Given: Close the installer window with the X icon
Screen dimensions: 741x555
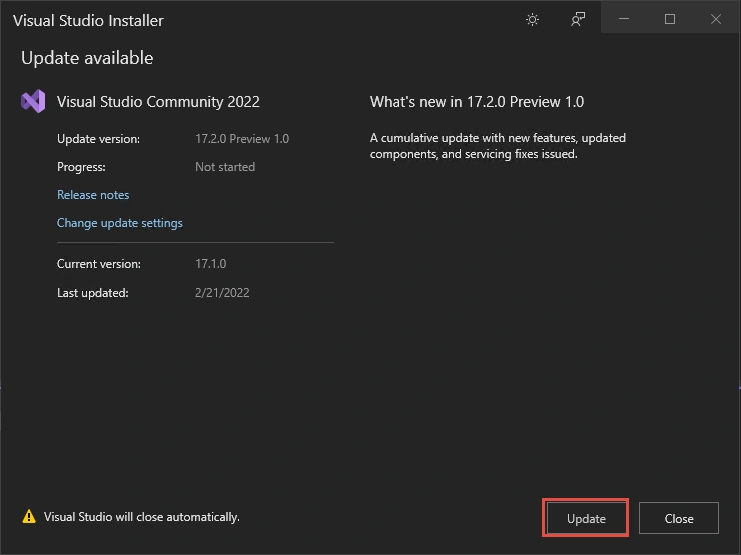Looking at the screenshot, I should [716, 19].
